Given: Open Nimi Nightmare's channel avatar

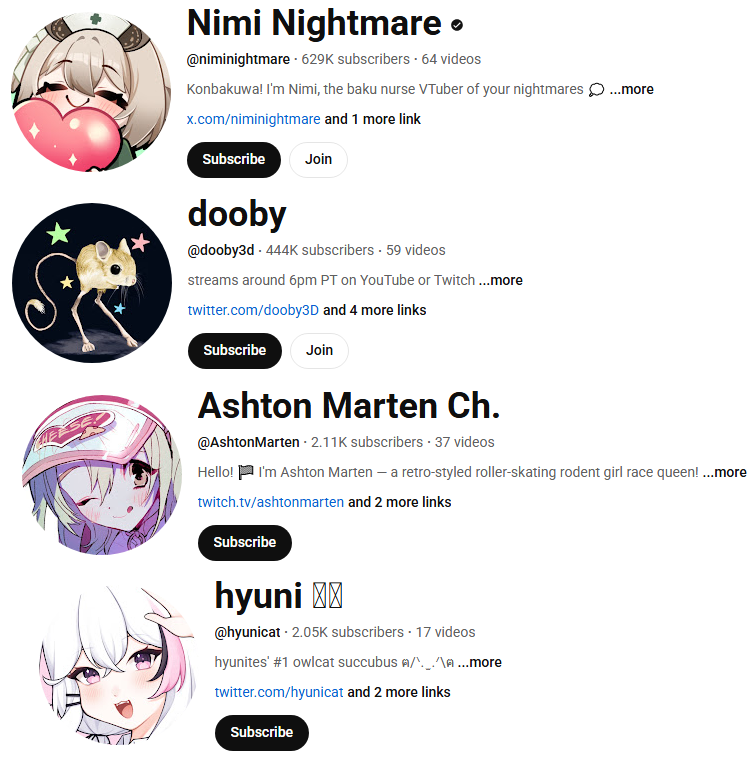Looking at the screenshot, I should coord(91,92).
